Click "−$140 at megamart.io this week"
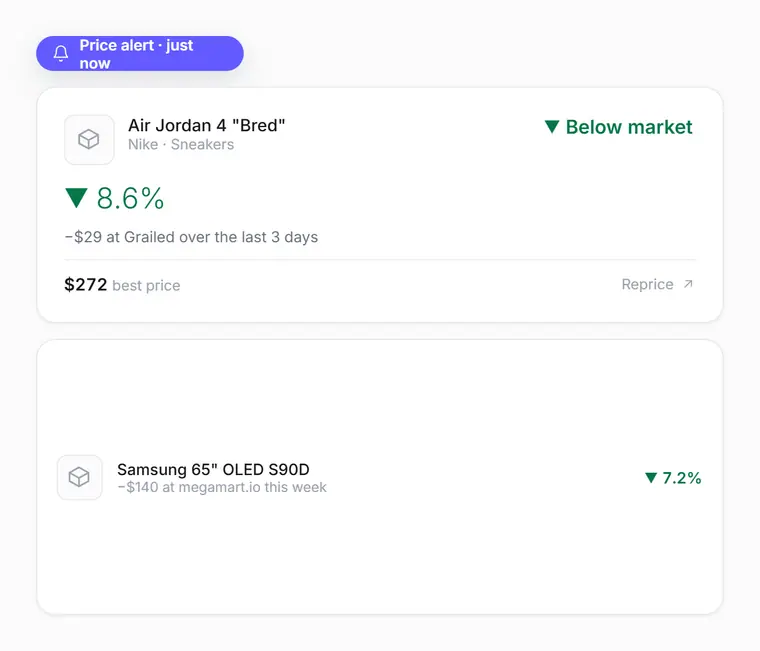The width and height of the screenshot is (760, 651). tap(222, 487)
